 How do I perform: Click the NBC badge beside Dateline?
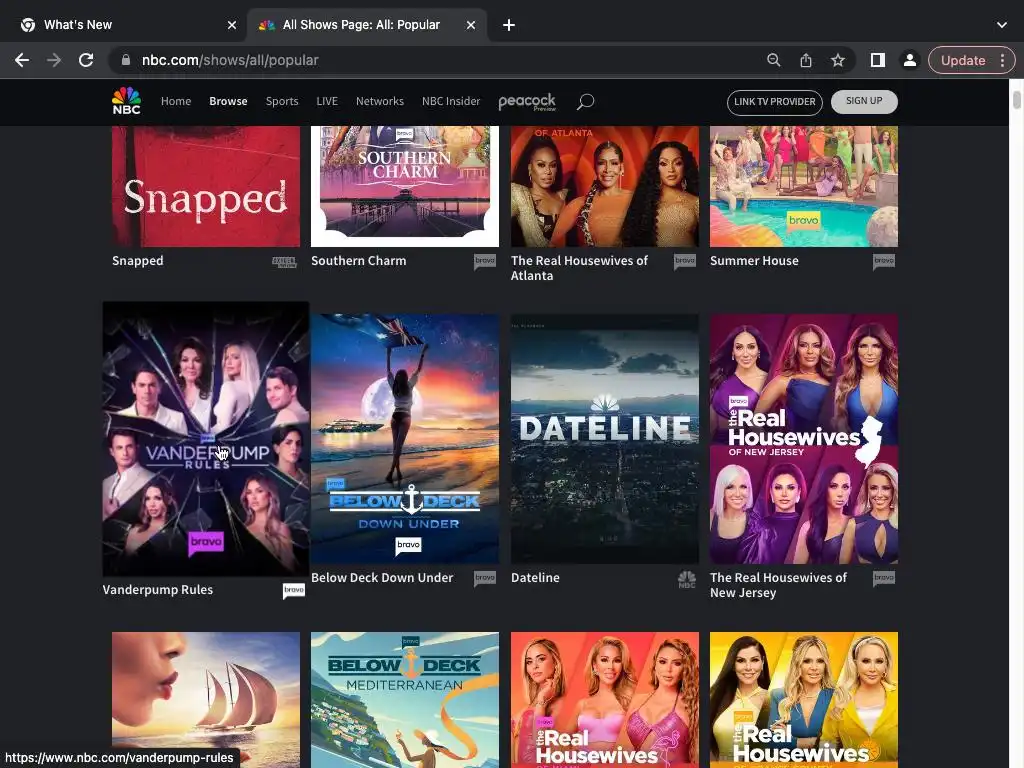coord(686,579)
